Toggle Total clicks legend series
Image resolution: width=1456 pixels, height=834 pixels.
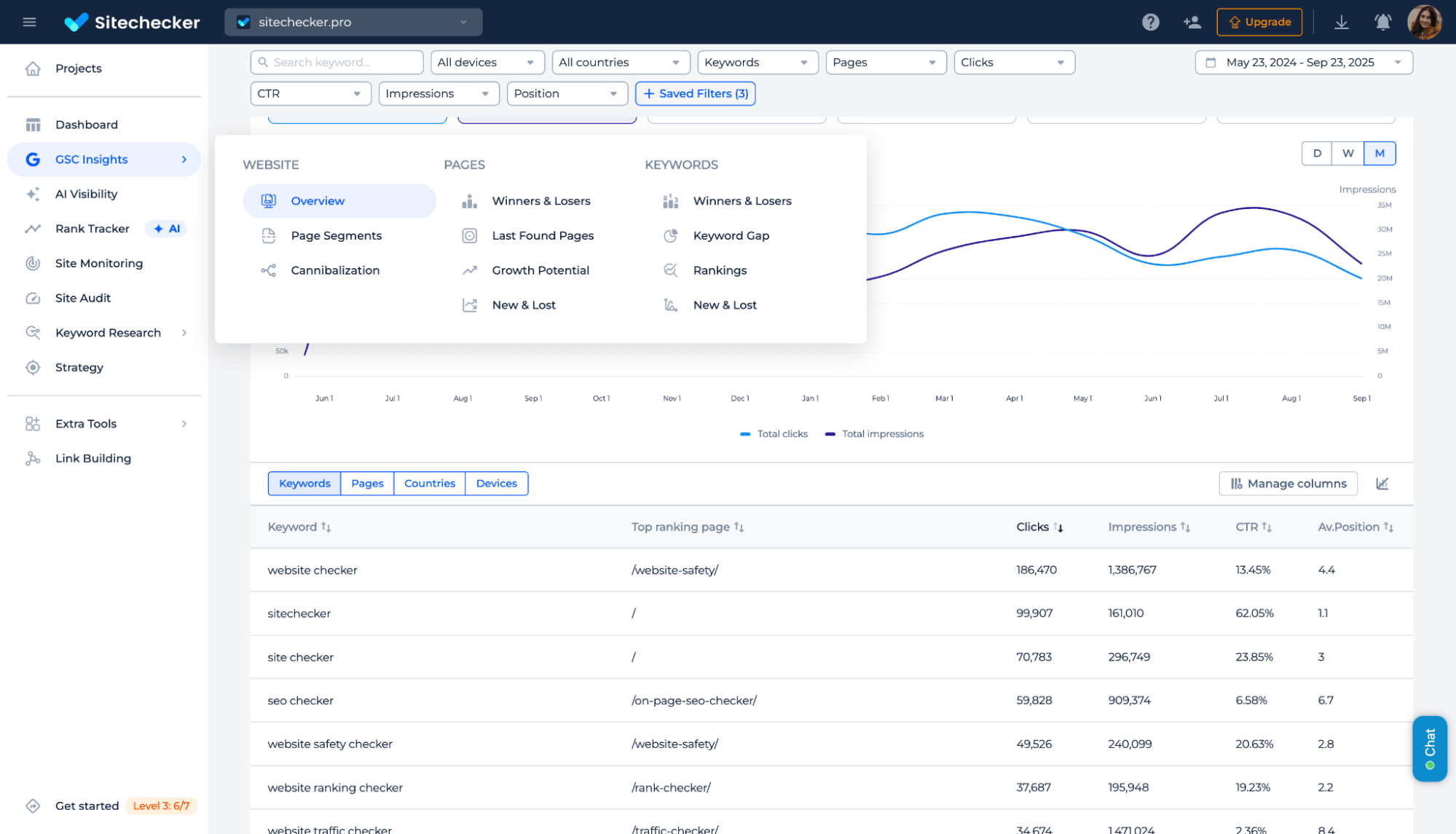click(x=774, y=434)
